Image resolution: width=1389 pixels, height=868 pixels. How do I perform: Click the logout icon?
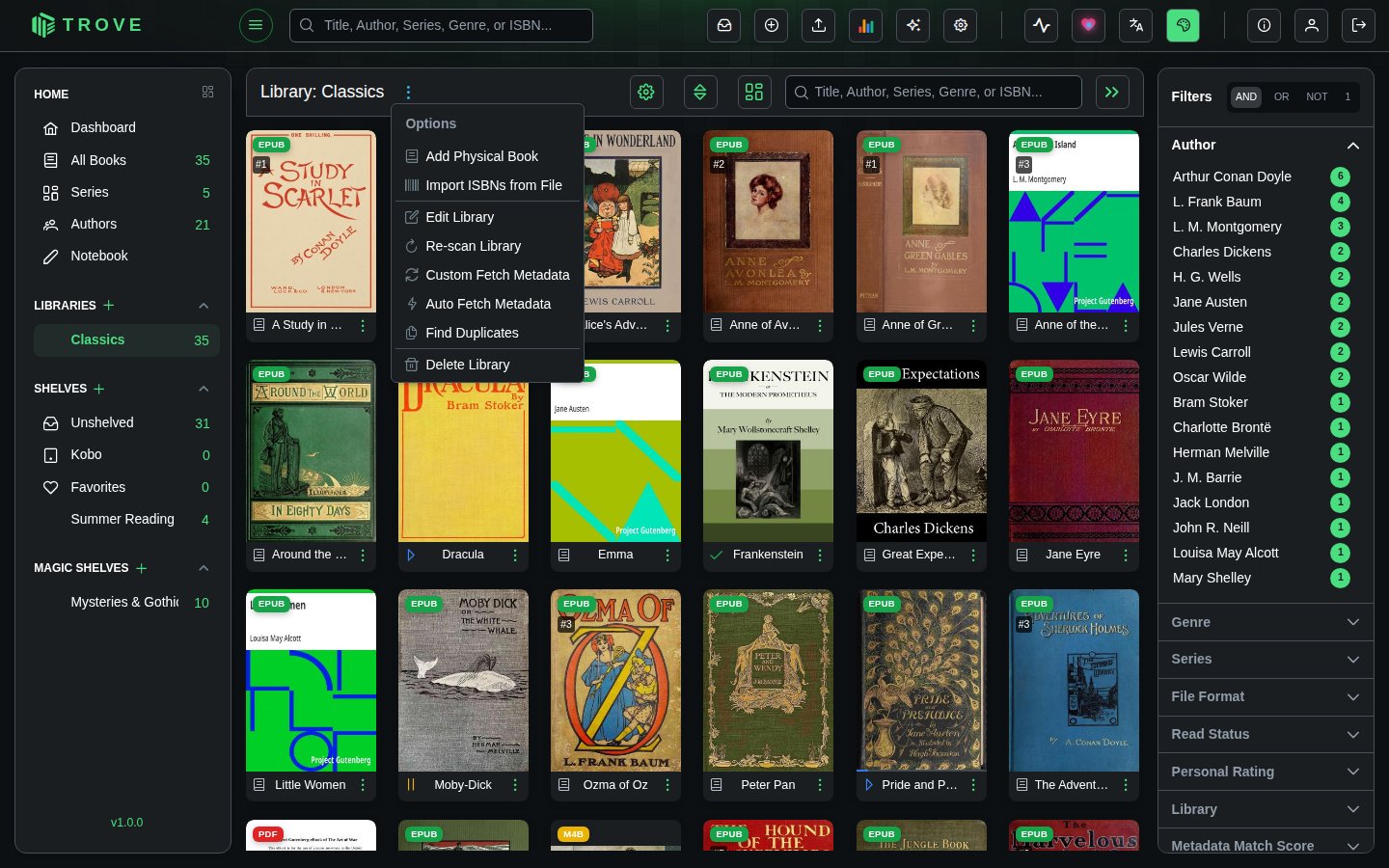tap(1359, 25)
